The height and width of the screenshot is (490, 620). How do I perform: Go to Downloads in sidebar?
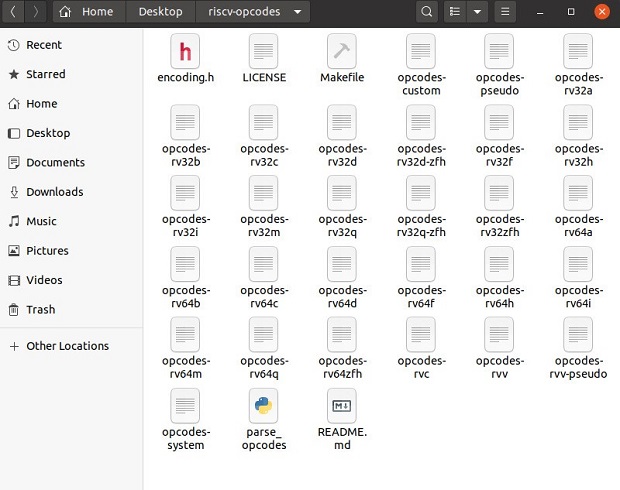click(55, 192)
